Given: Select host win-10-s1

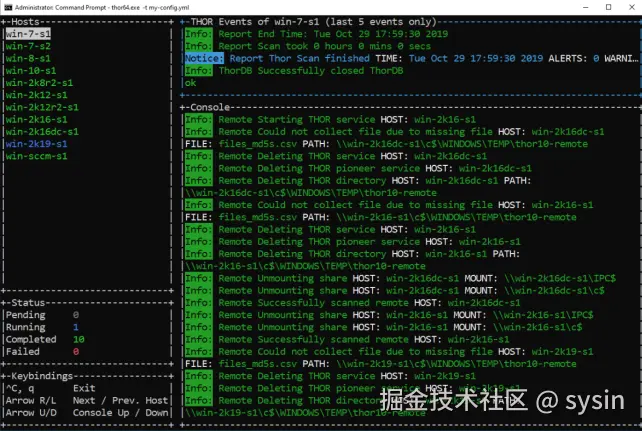Looking at the screenshot, I should pyautogui.click(x=31, y=70).
